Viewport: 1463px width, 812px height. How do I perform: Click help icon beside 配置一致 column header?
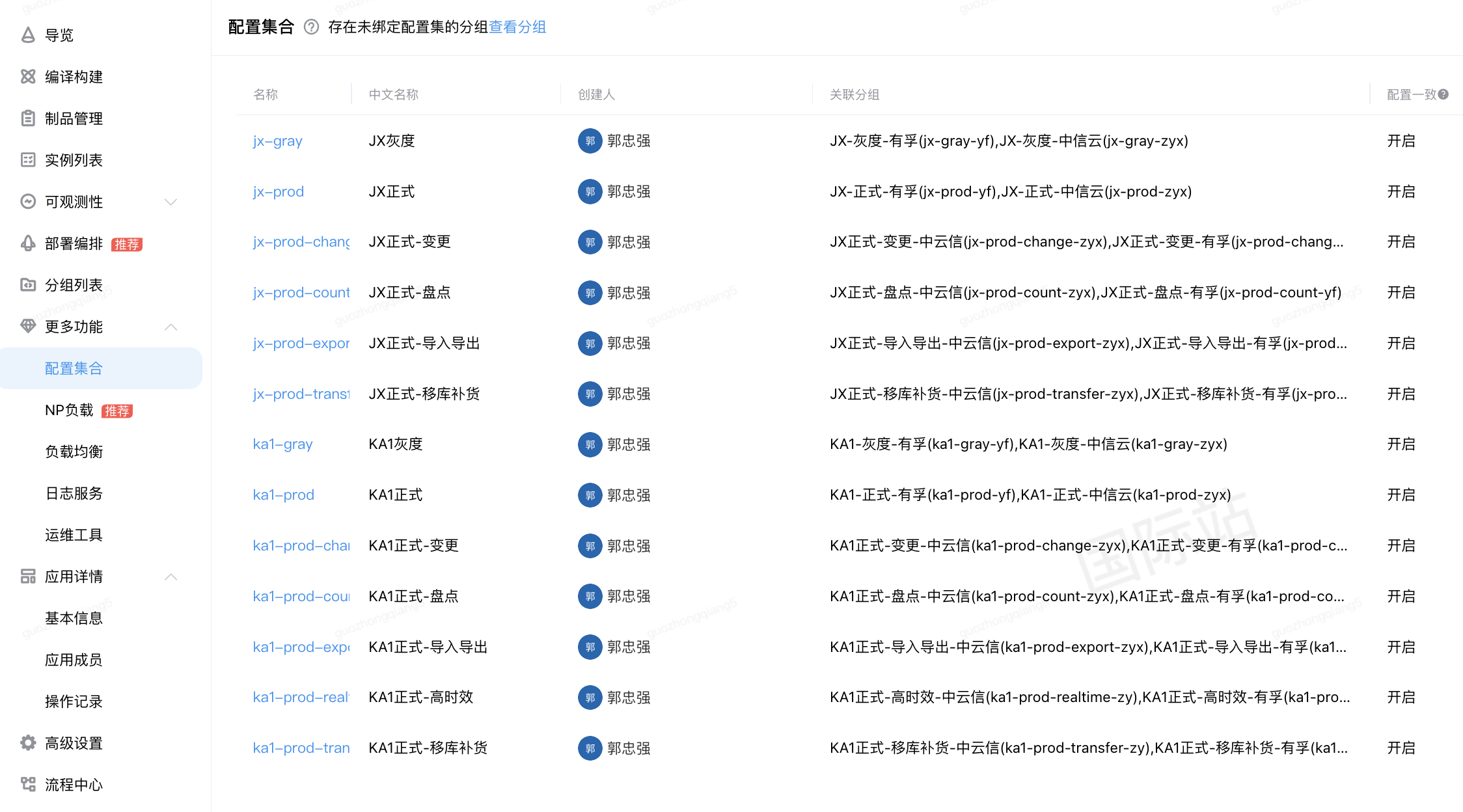[x=1443, y=94]
